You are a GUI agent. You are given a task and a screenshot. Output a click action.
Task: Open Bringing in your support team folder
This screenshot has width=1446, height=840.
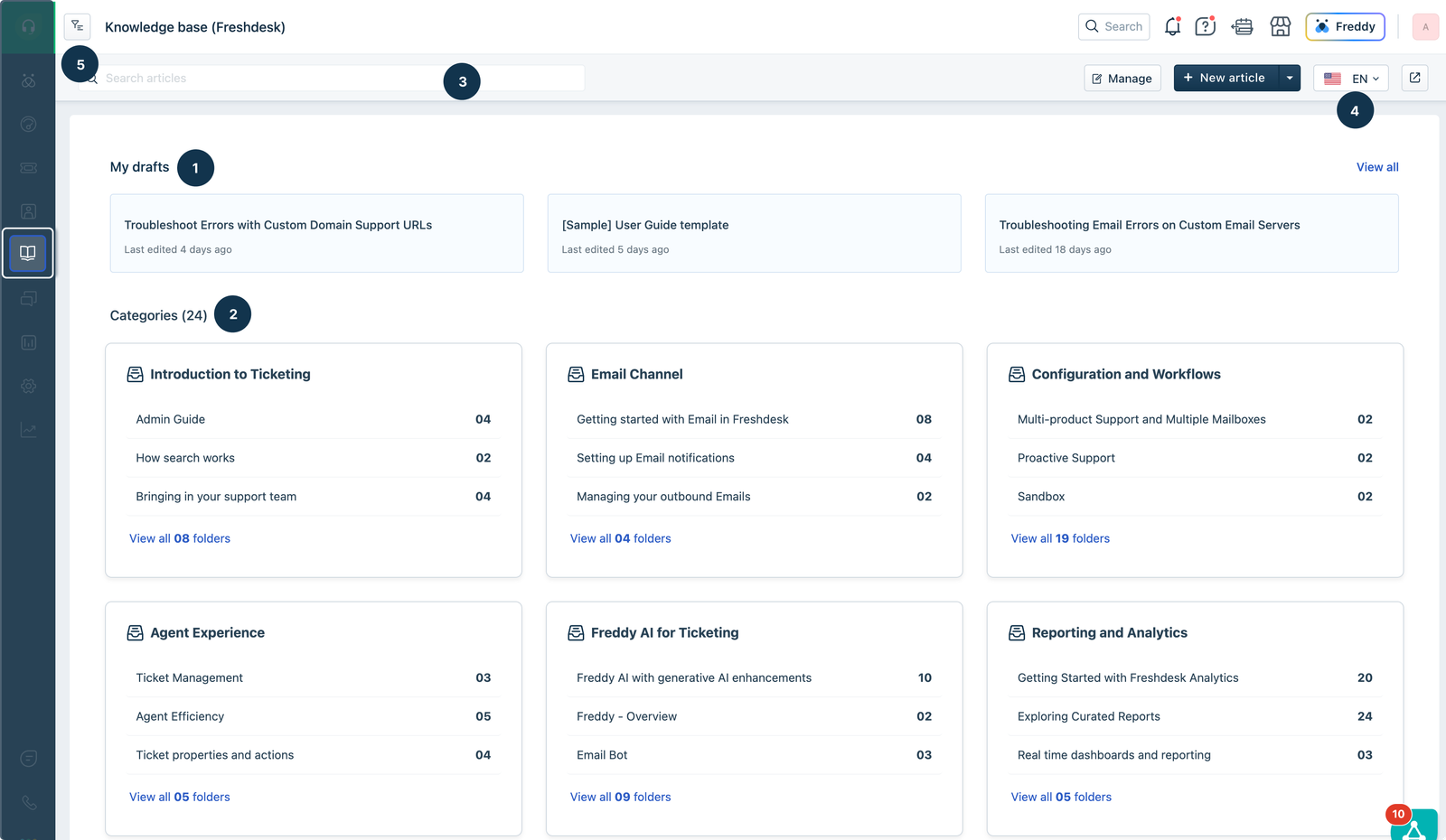(x=314, y=497)
